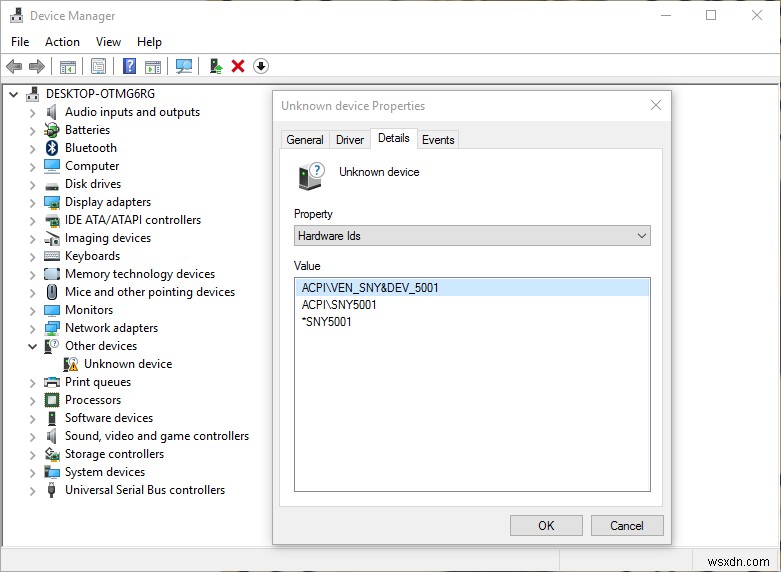Viewport: 781px width, 572px height.
Task: Collapse the Other devices category
Action: (x=32, y=346)
